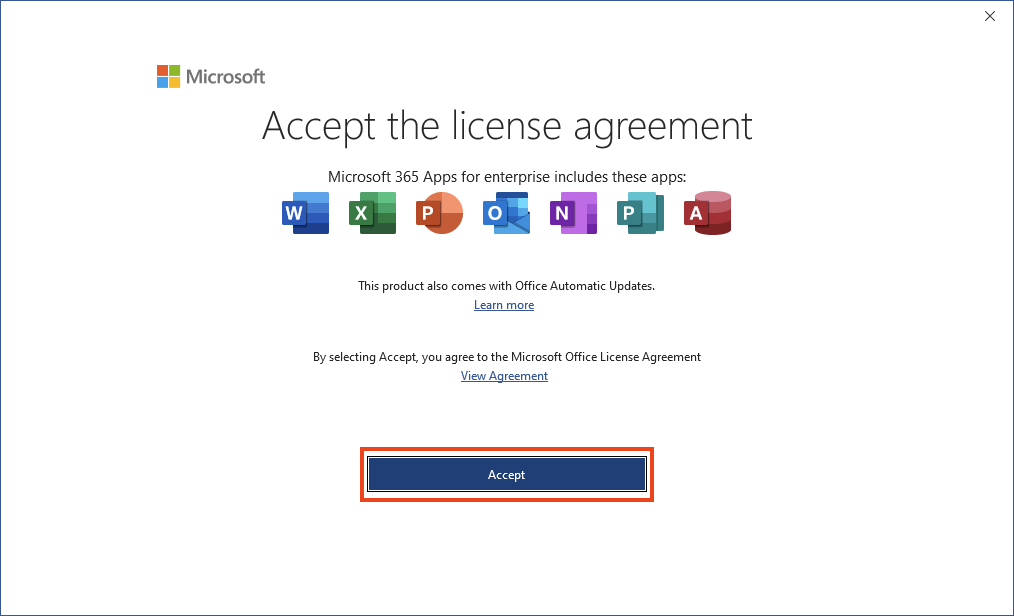Open the orange PowerPoint icon
1014x616 pixels.
pyautogui.click(x=439, y=212)
